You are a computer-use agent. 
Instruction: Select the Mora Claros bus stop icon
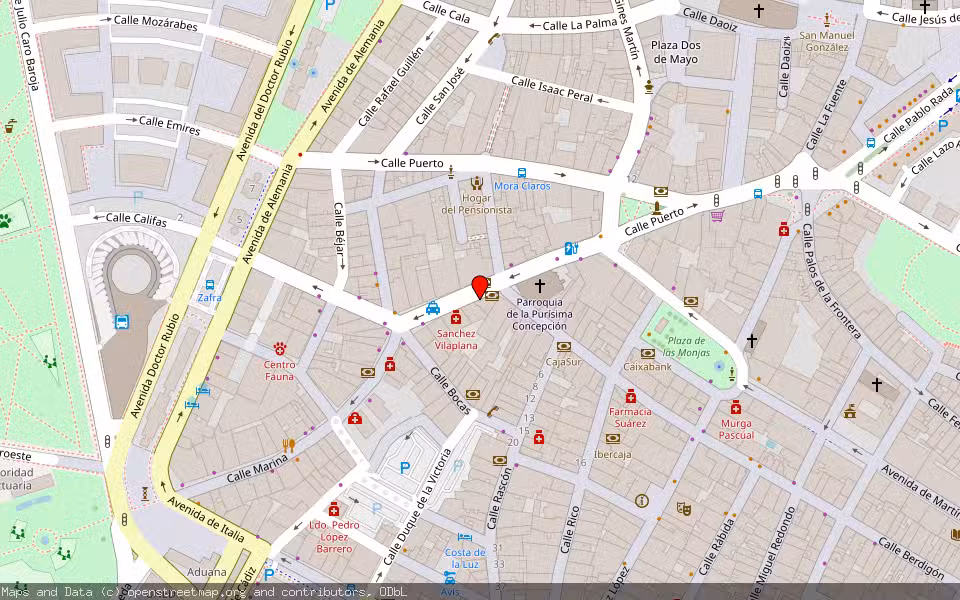tap(522, 173)
